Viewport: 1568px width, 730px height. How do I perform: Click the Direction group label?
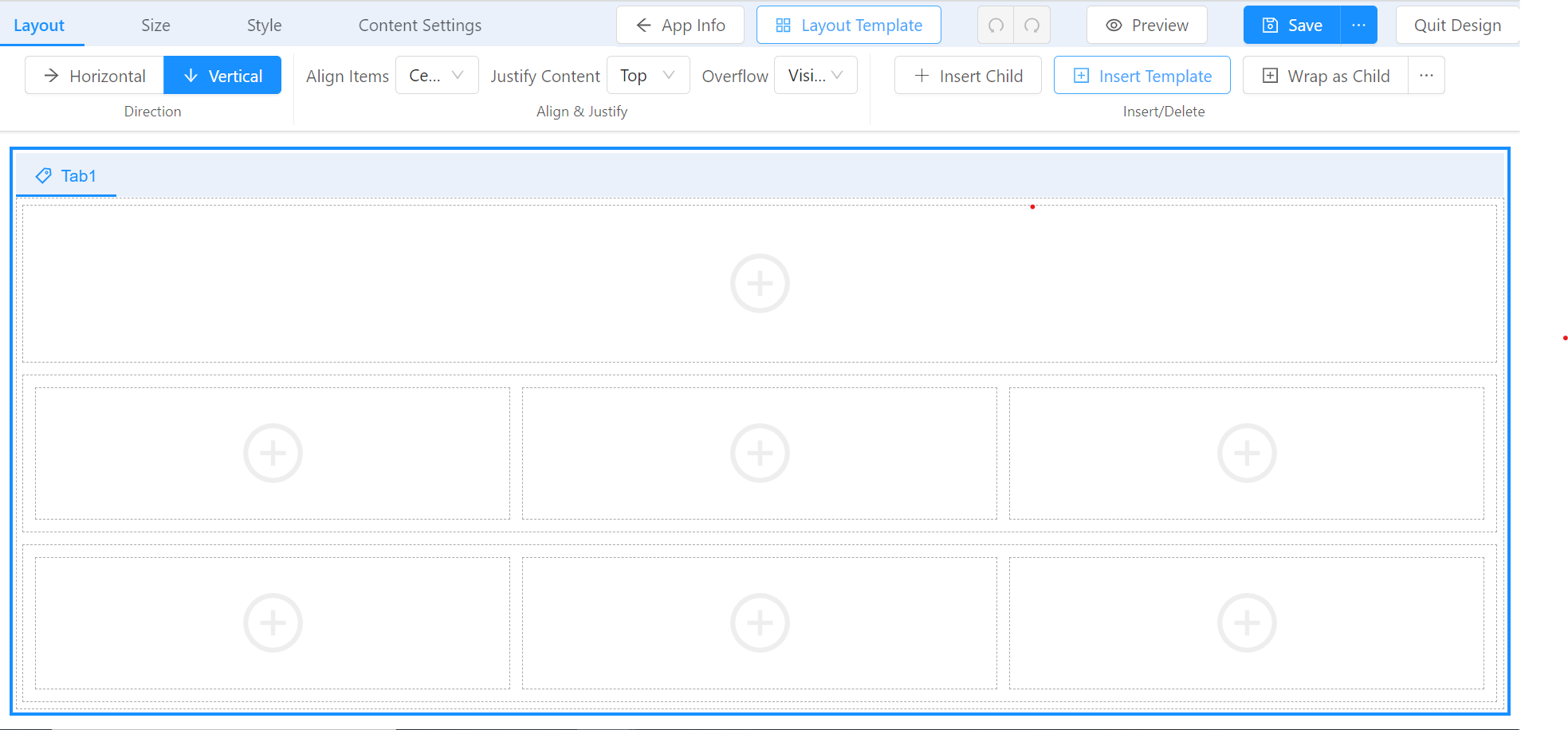click(x=152, y=112)
